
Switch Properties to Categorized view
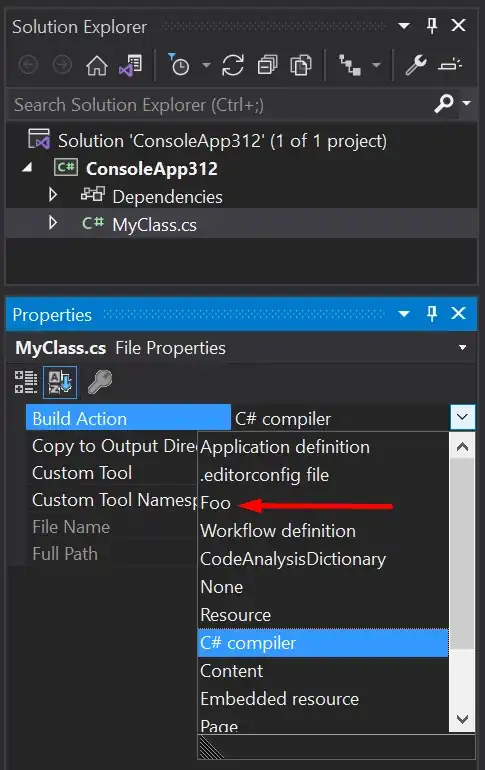tap(26, 382)
